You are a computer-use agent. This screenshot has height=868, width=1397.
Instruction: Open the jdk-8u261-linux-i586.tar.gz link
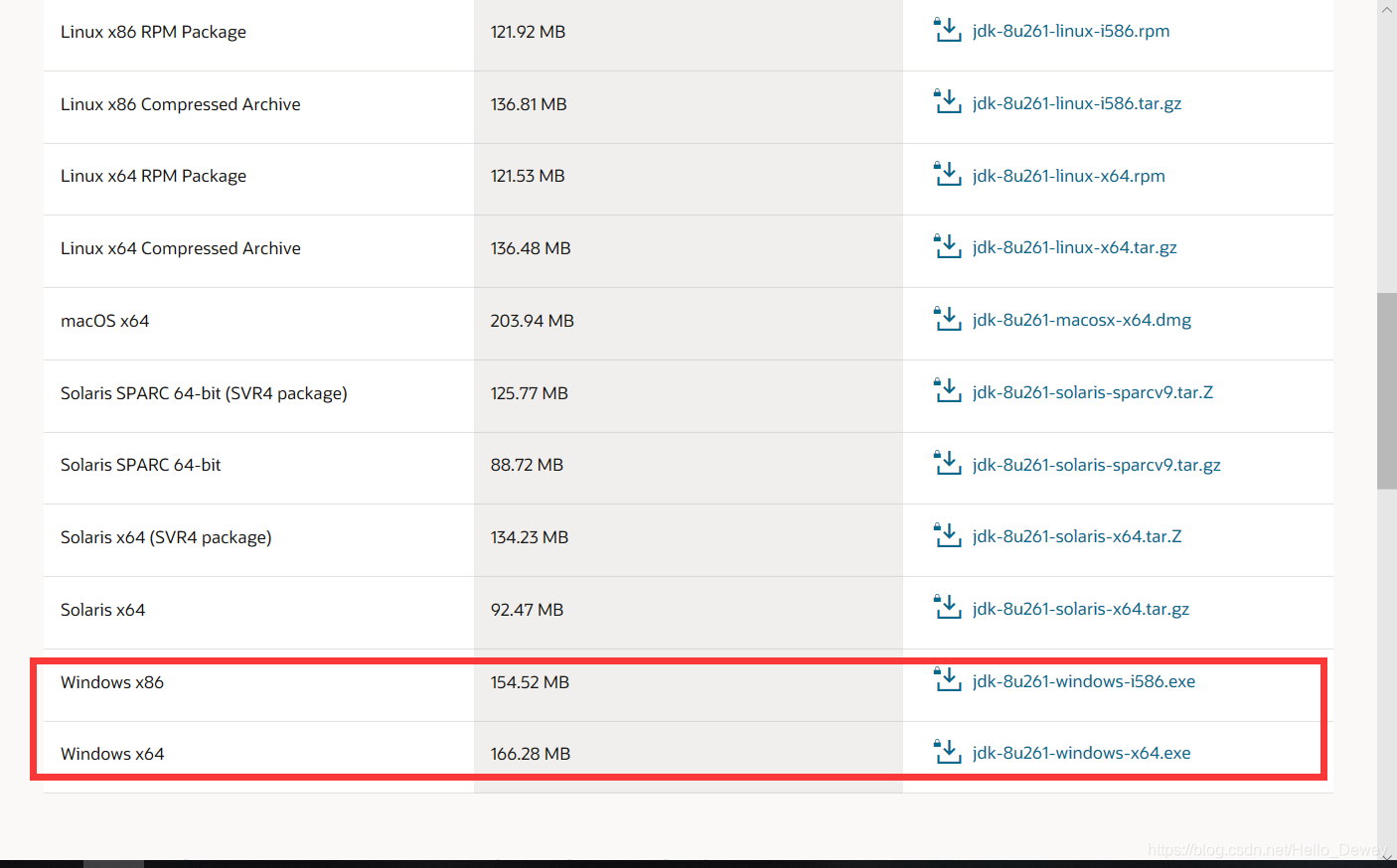[x=1077, y=103]
